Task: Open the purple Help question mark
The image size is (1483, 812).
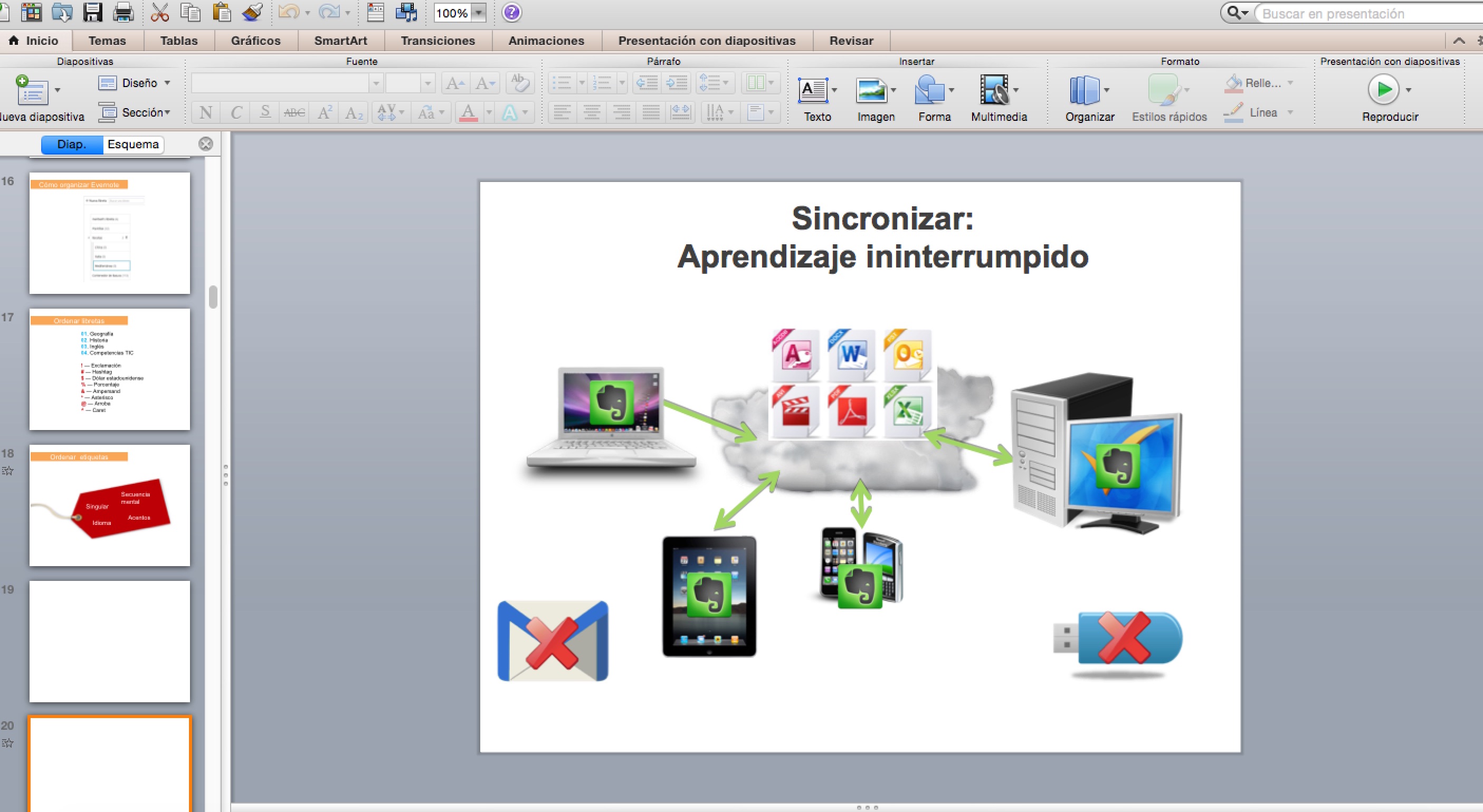Action: (x=512, y=12)
